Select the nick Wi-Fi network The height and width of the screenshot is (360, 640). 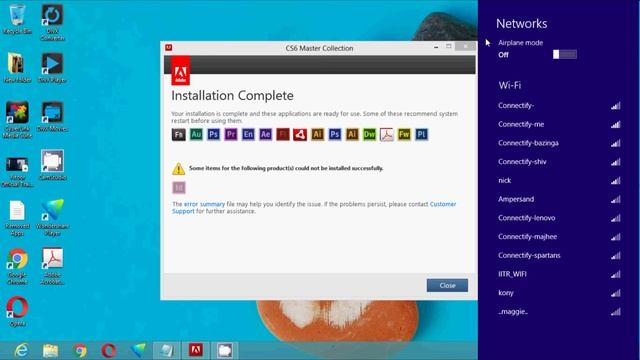coord(559,181)
